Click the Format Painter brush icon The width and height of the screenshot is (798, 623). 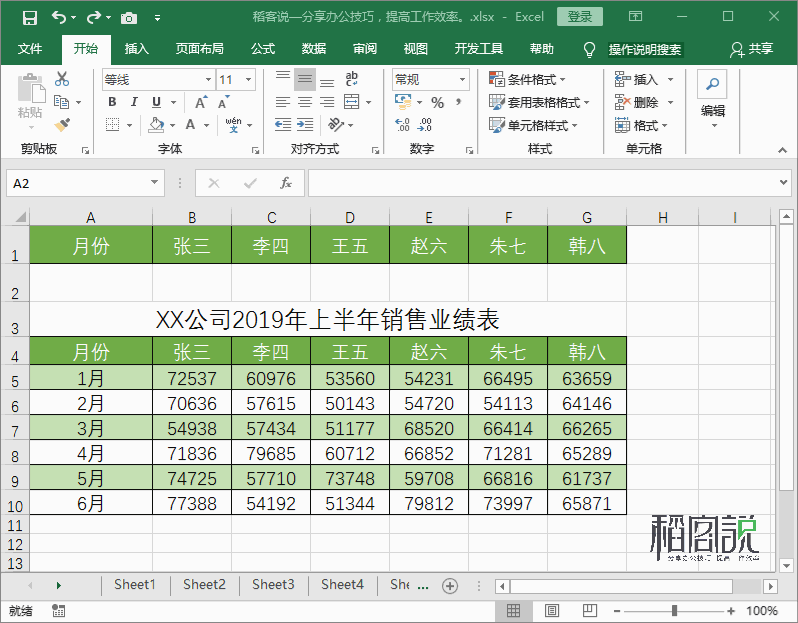pyautogui.click(x=62, y=125)
